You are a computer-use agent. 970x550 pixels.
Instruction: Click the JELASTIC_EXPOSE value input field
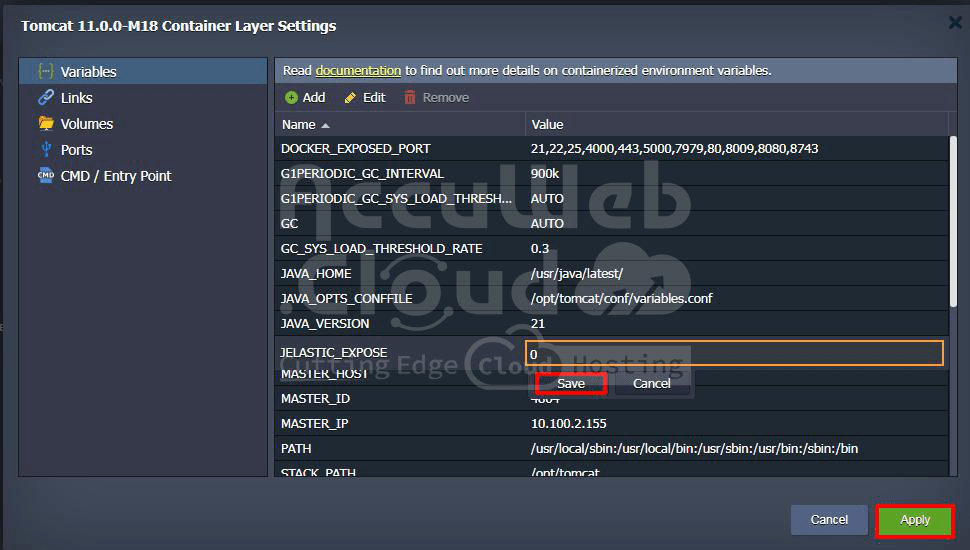734,353
